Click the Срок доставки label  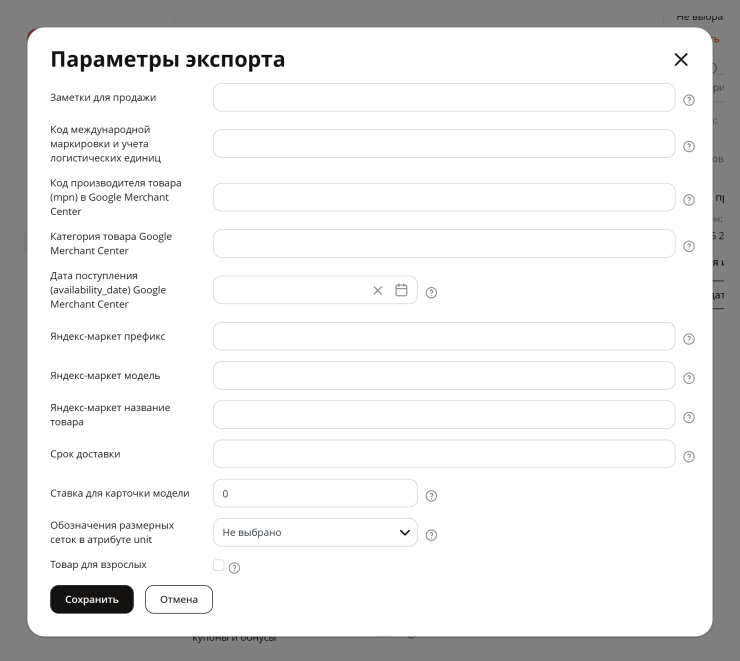point(85,454)
